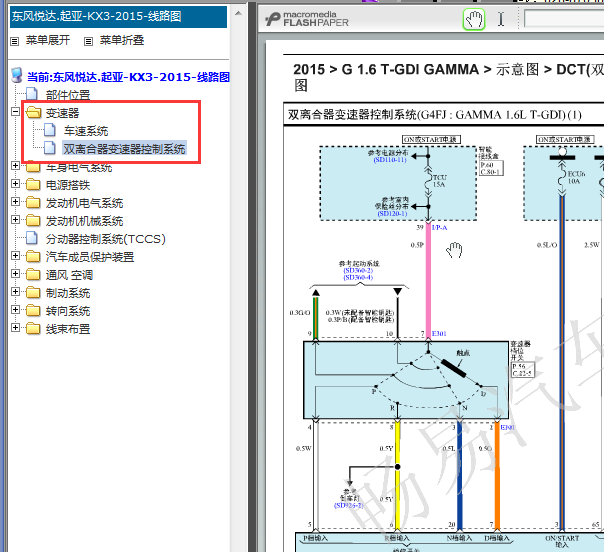Follow the (SD120-1) reference link

tap(392, 213)
